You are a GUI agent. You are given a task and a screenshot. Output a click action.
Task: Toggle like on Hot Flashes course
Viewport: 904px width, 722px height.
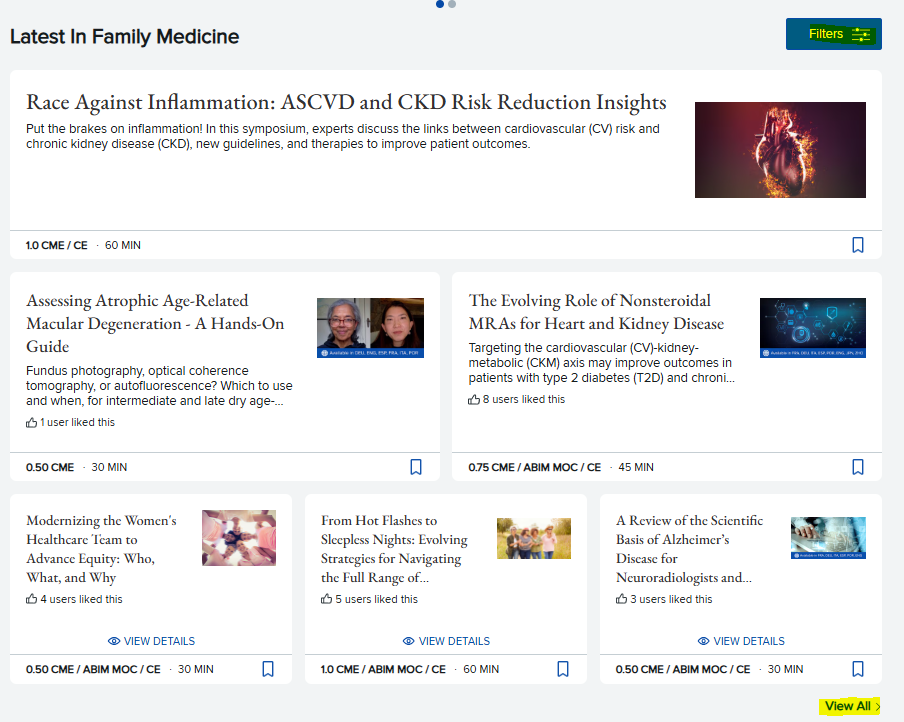coord(327,600)
